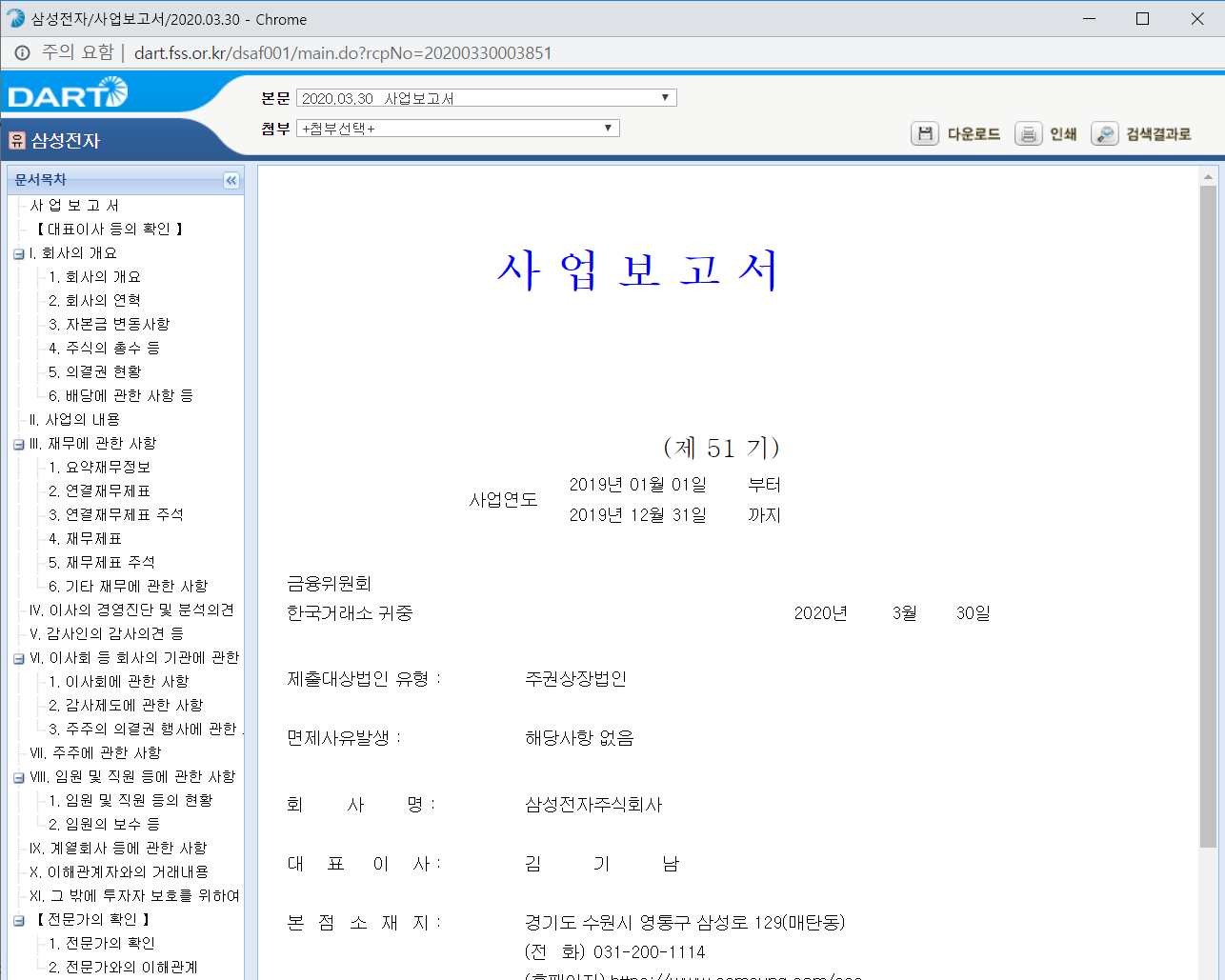The image size is (1225, 980).
Task: Open VII. 주주에 관한 사항
Action: [95, 752]
